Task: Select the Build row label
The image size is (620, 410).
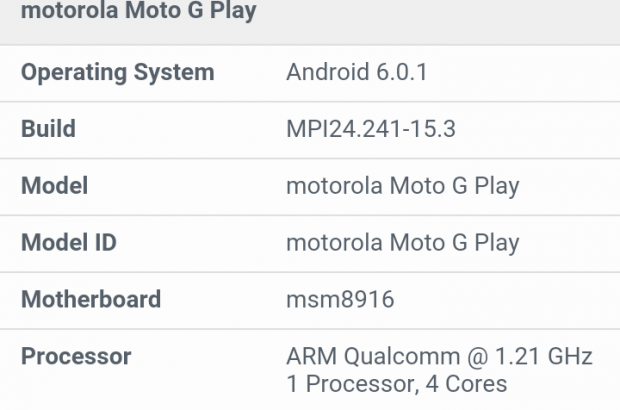Action: click(x=48, y=129)
